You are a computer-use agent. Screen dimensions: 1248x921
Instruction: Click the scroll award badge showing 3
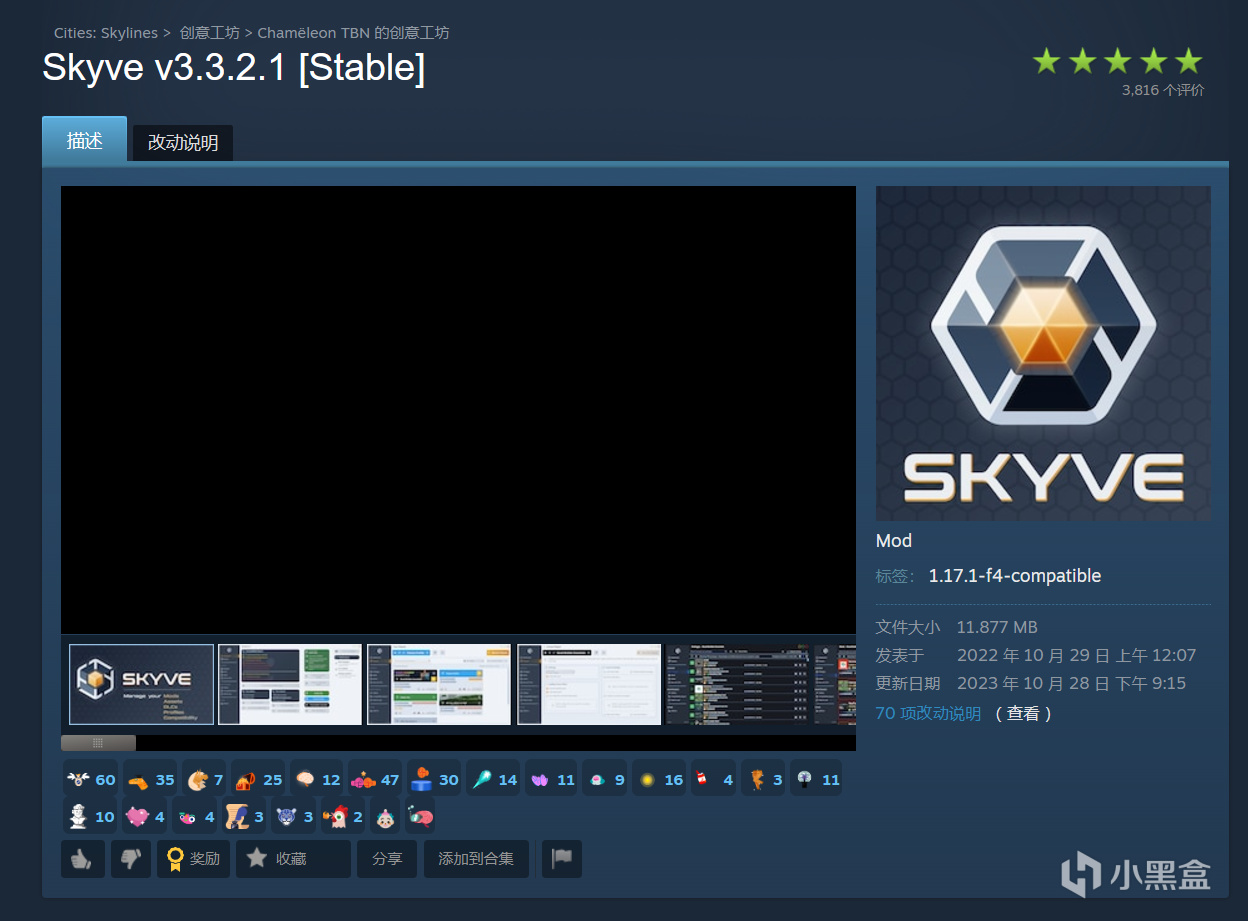tap(244, 816)
